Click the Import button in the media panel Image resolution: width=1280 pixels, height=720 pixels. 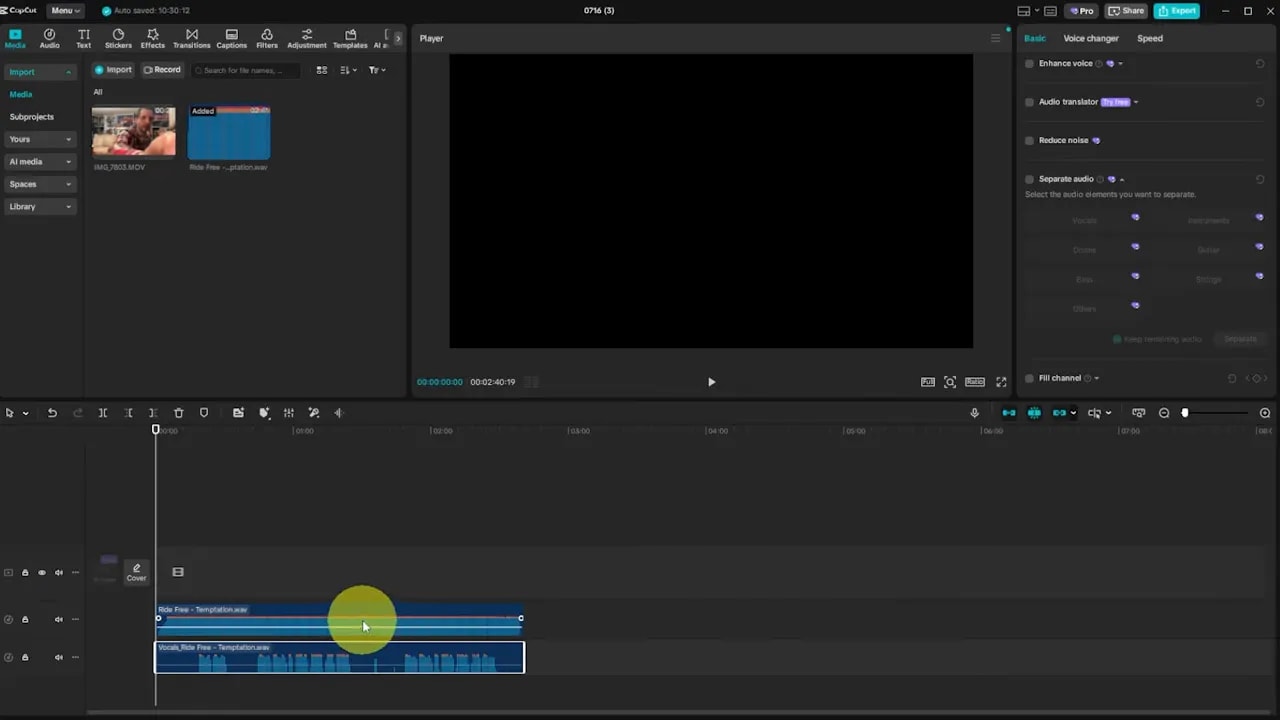pos(113,69)
